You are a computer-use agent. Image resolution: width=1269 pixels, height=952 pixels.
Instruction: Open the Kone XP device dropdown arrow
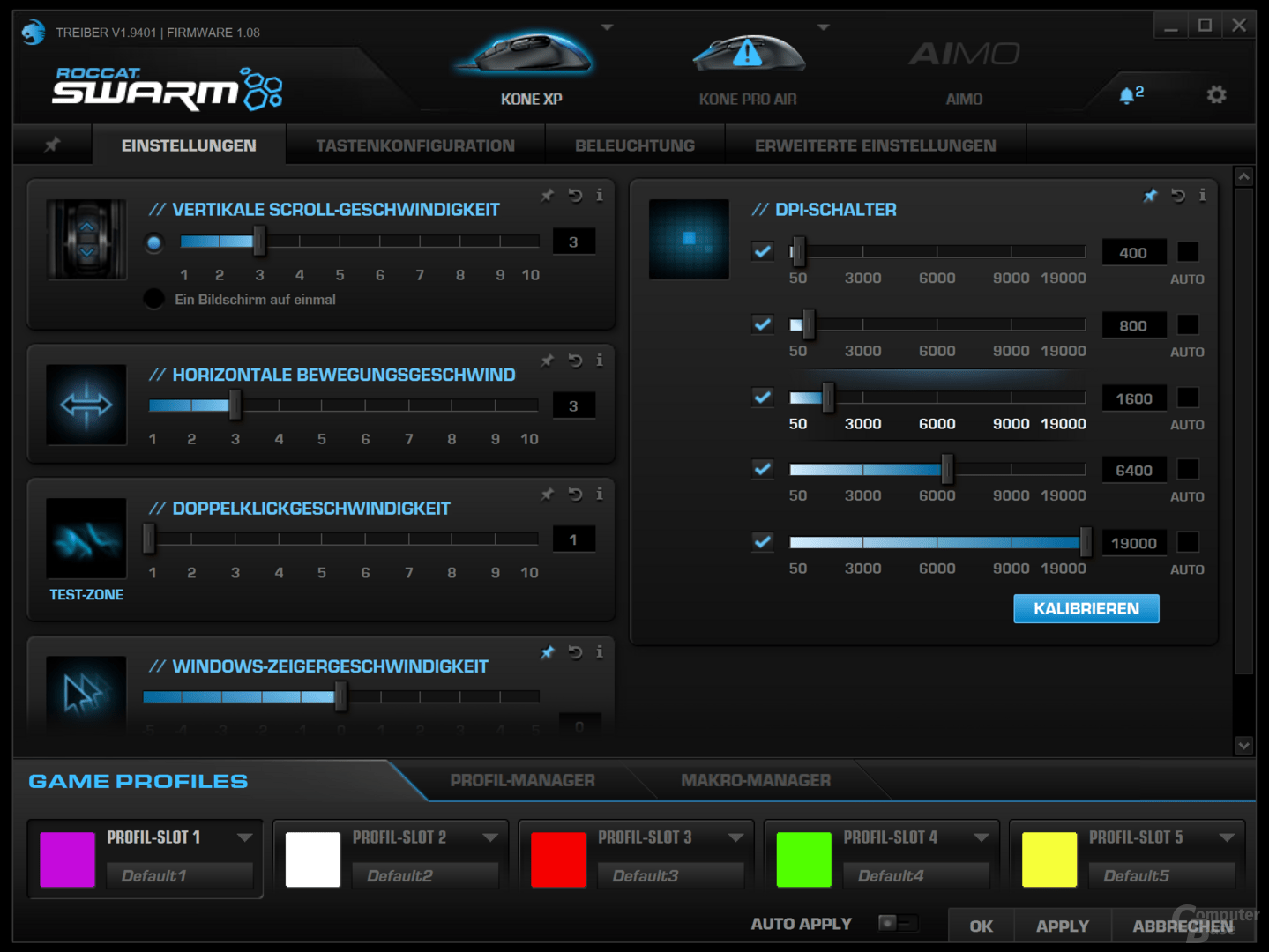coord(607,27)
